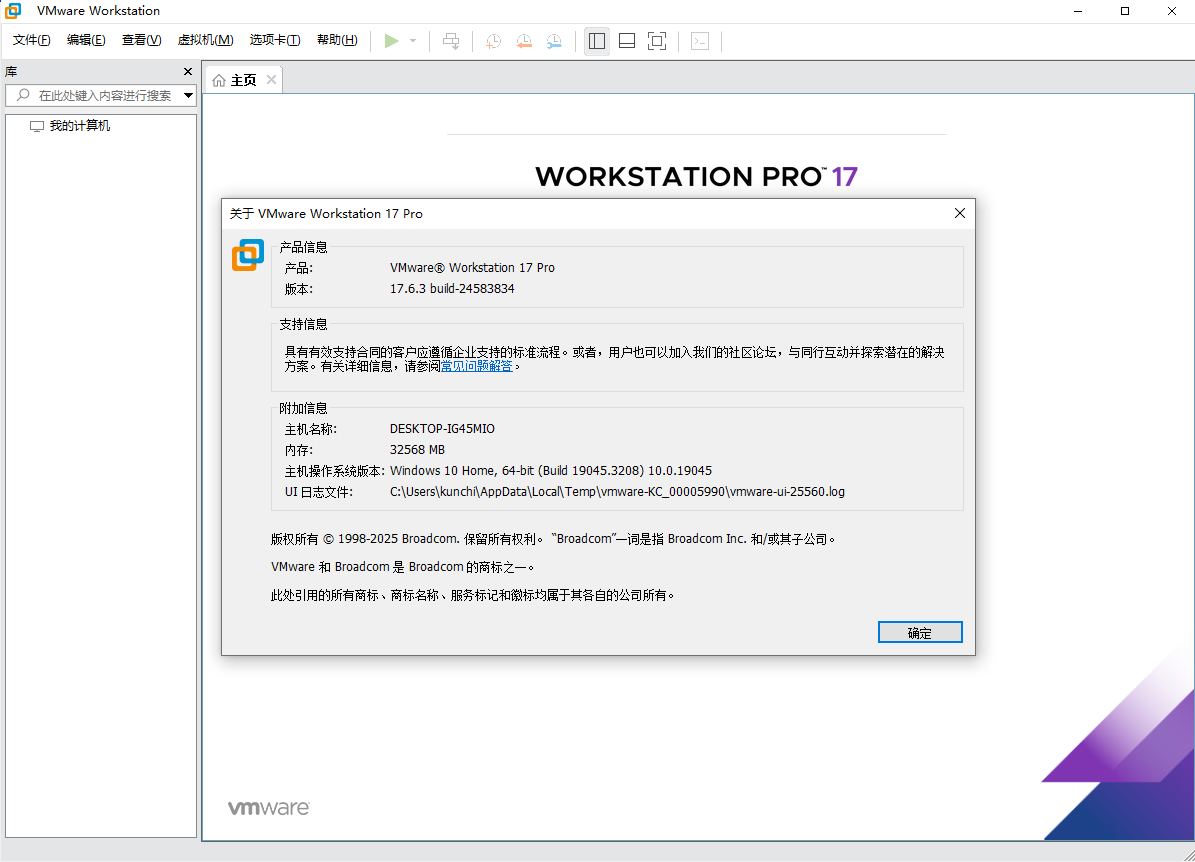The width and height of the screenshot is (1195, 862).
Task: Click the Send Ctrl+Alt+Del toolbar icon
Action: click(451, 41)
